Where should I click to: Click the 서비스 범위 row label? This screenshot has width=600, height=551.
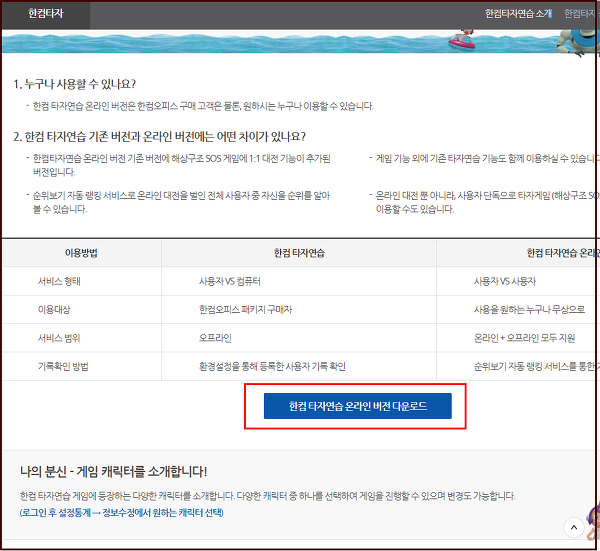[x=59, y=338]
